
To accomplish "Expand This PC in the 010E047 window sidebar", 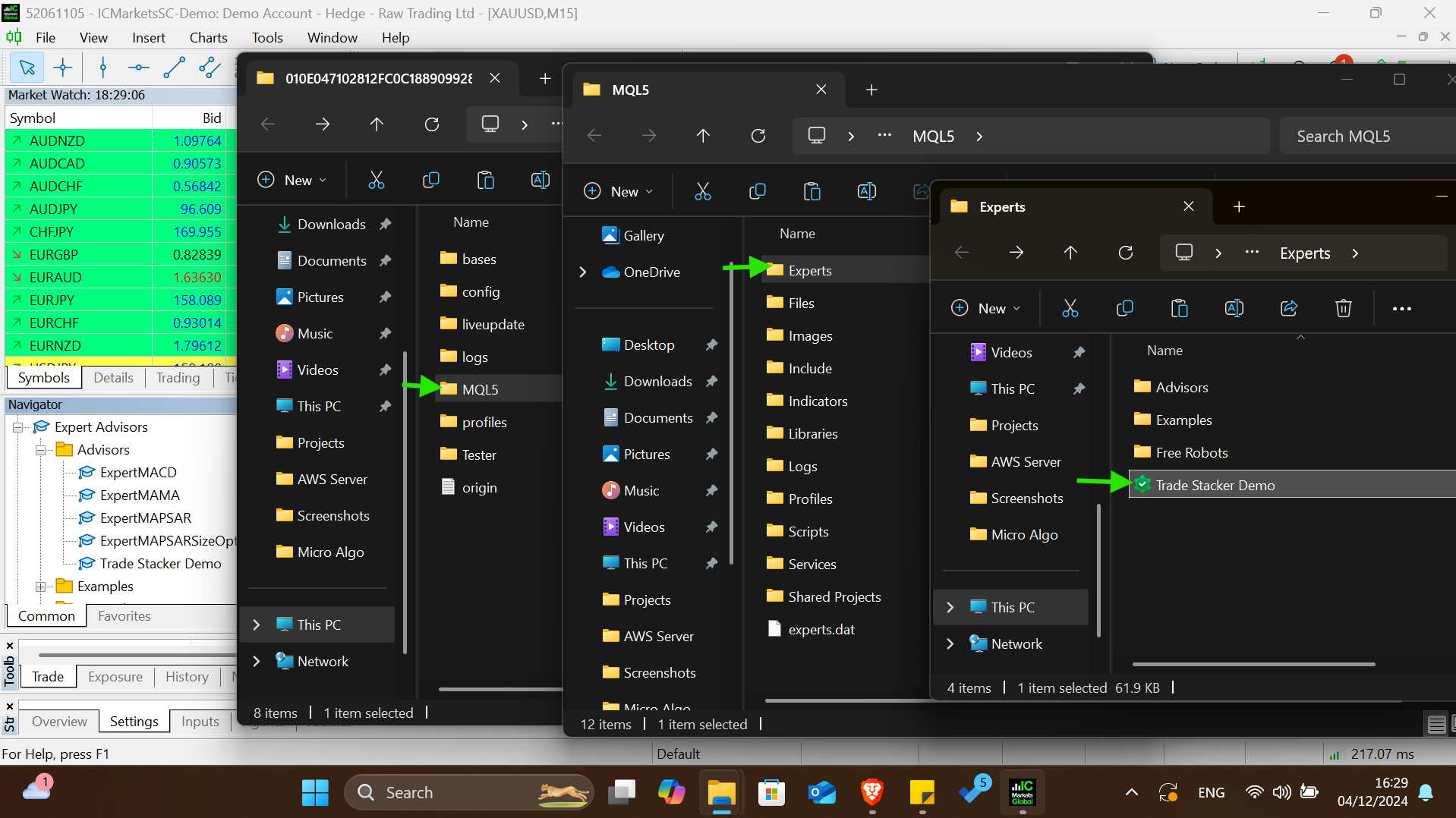I will click(257, 625).
